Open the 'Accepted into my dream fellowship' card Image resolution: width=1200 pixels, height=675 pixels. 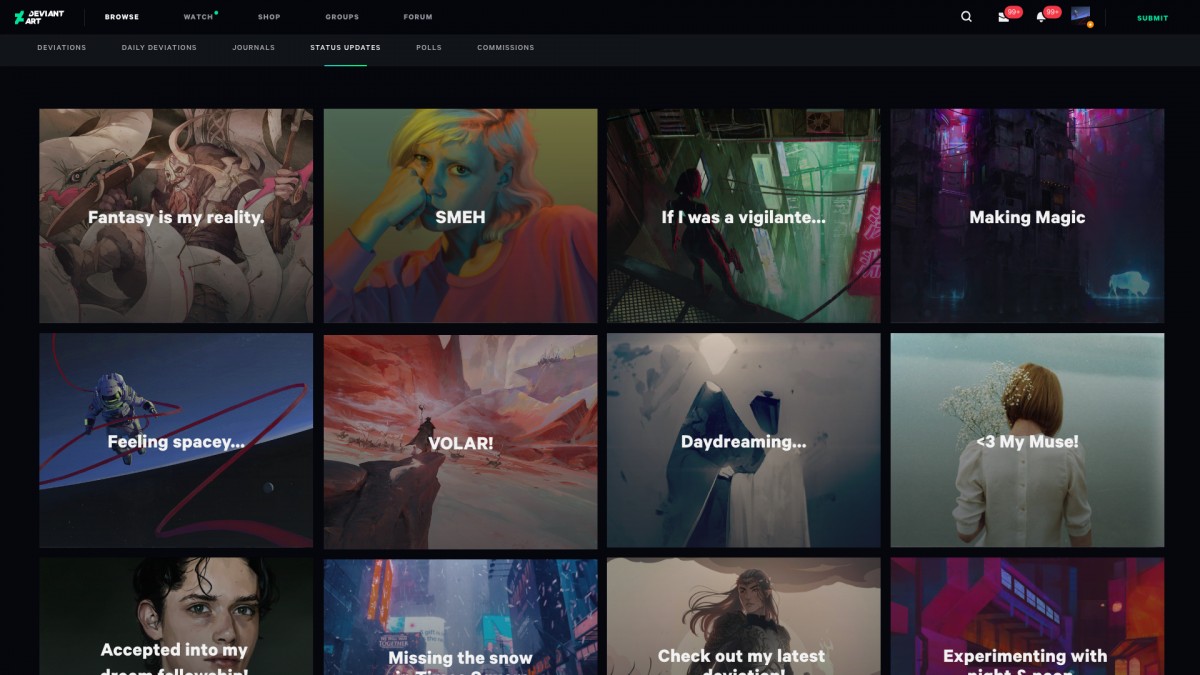[x=176, y=616]
